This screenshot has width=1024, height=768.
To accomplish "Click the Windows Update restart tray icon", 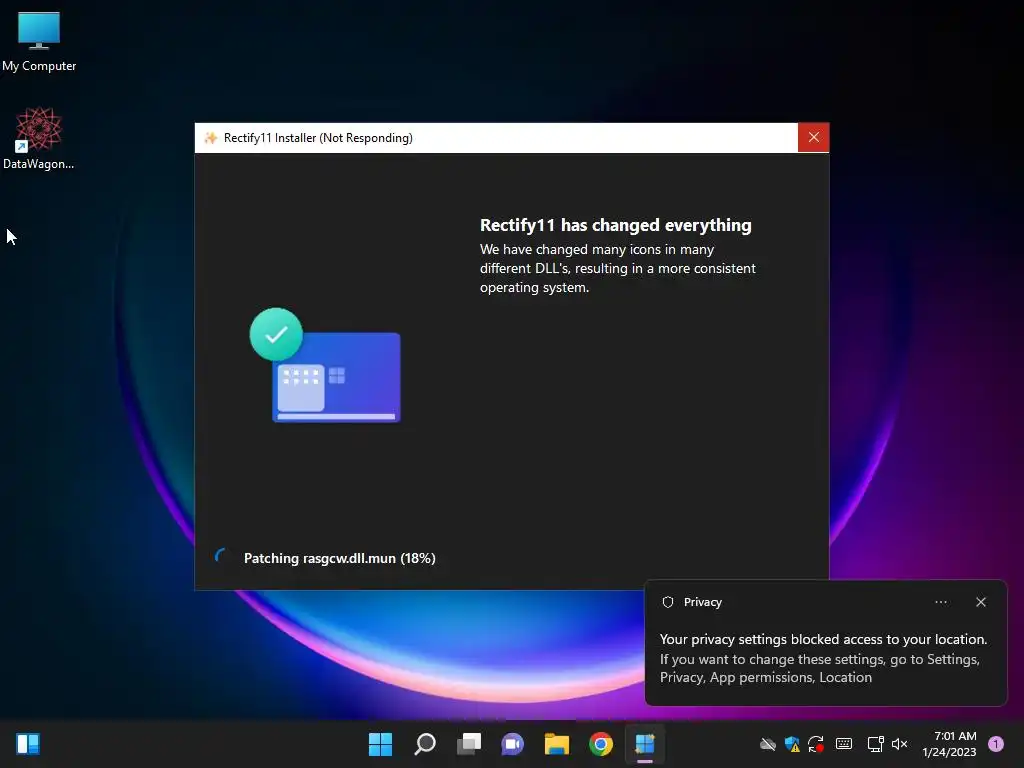I will (x=816, y=744).
